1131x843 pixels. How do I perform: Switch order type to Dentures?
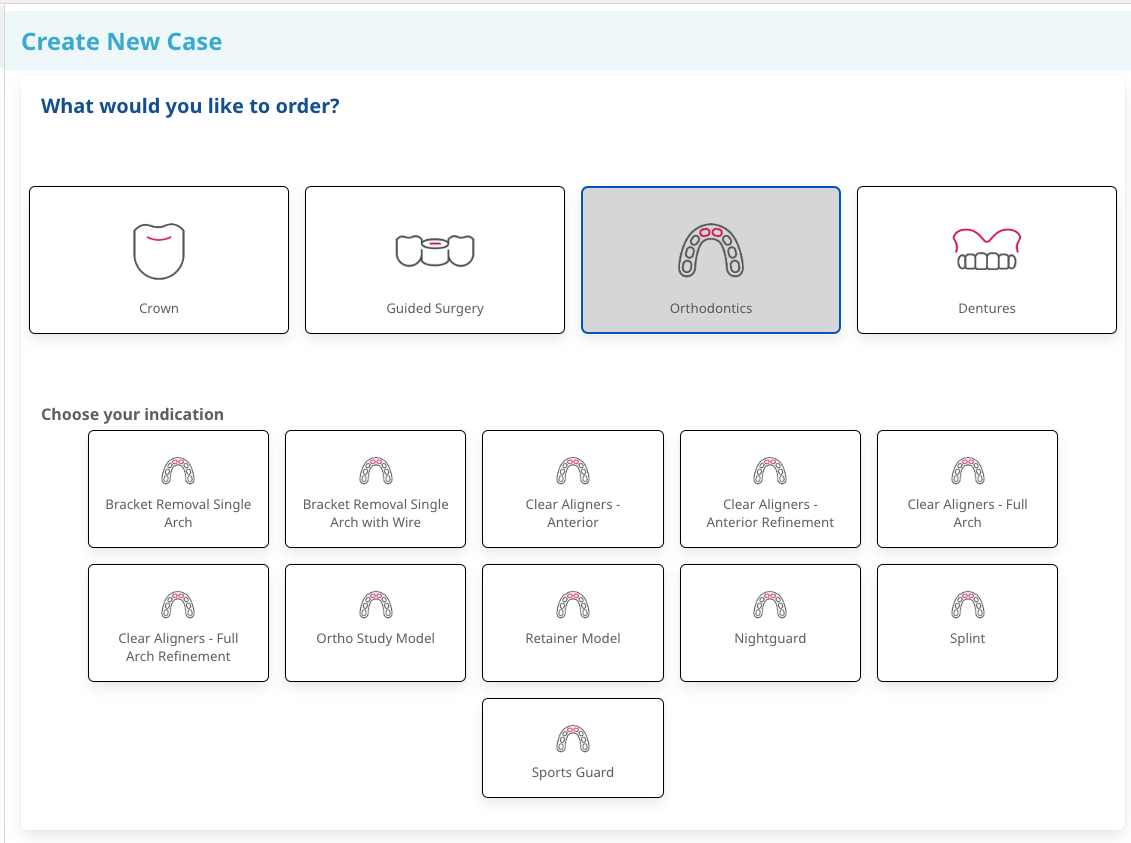point(986,260)
